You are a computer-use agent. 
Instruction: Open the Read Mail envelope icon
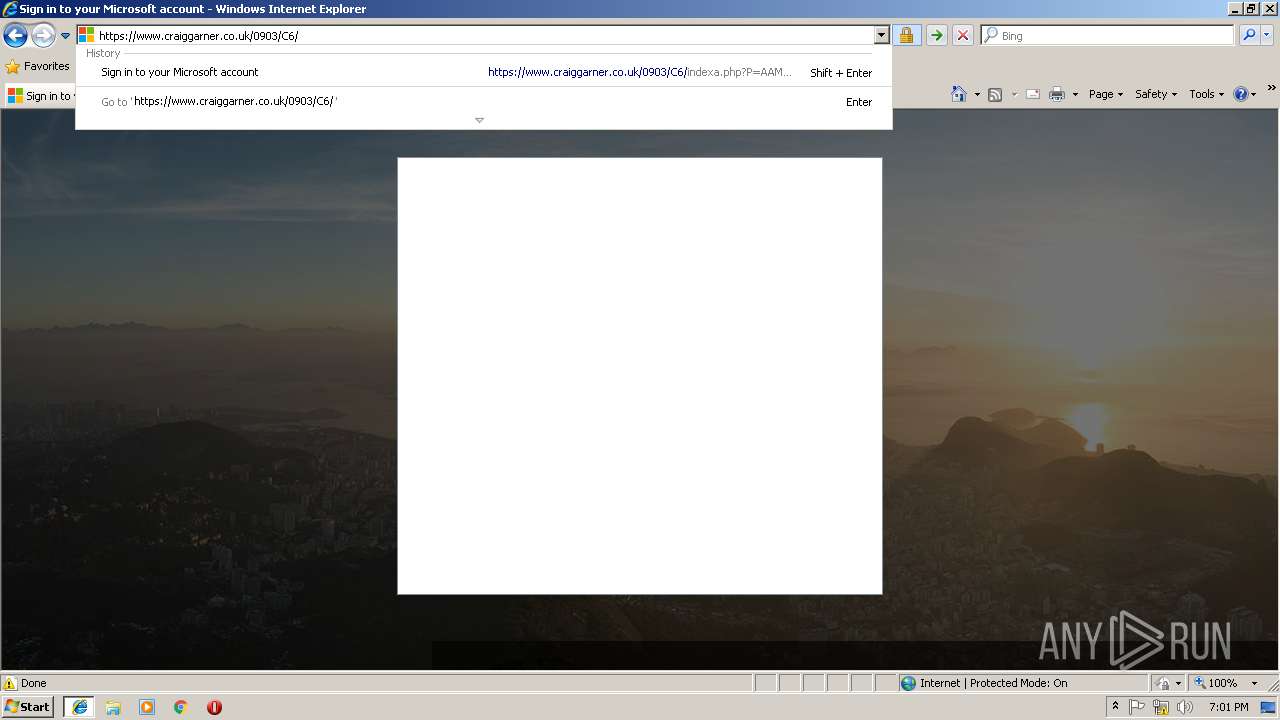coord(1033,94)
